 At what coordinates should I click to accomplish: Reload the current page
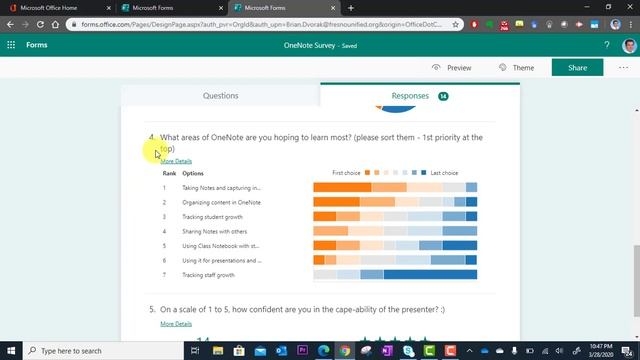(40, 24)
